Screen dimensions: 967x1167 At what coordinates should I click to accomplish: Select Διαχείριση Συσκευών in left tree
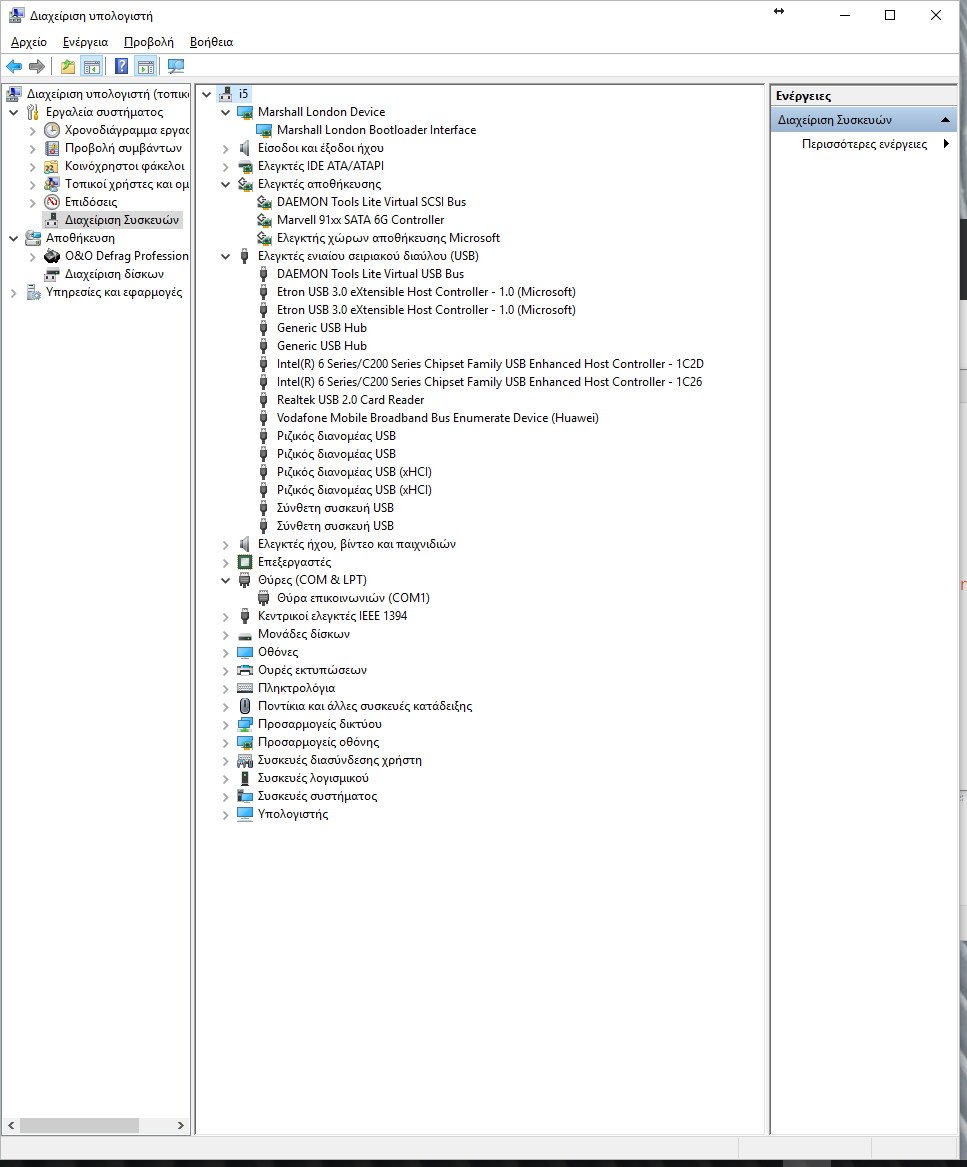point(121,220)
